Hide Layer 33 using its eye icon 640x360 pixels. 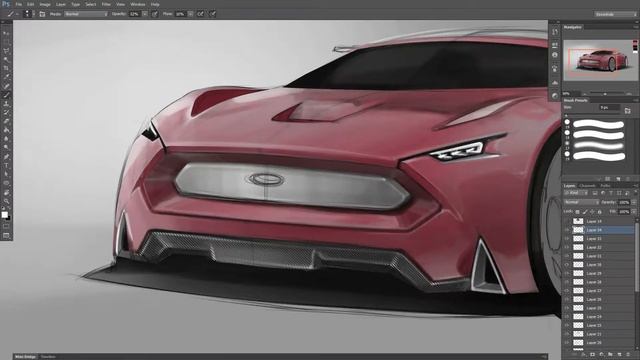click(567, 239)
